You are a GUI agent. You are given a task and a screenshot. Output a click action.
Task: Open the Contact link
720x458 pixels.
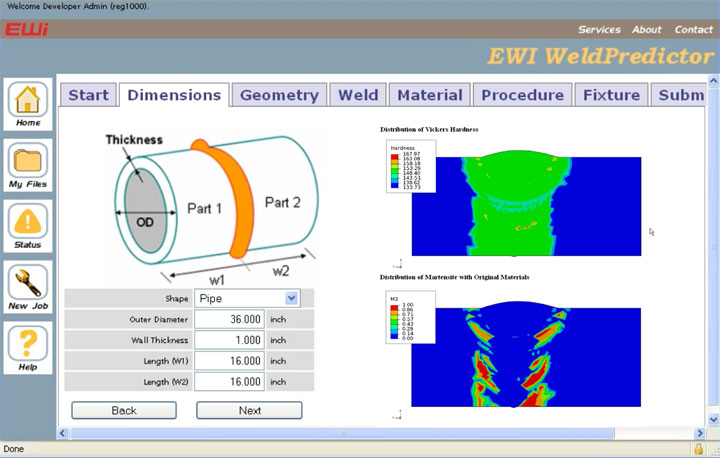tap(693, 29)
